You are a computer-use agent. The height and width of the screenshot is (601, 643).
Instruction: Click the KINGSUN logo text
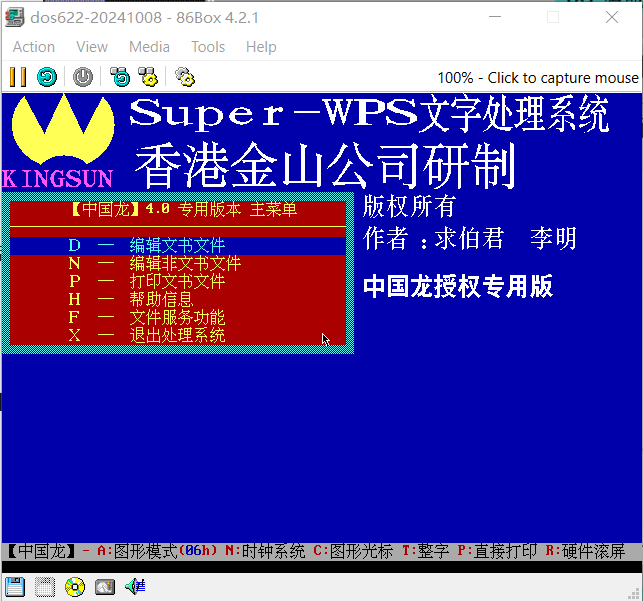click(x=57, y=179)
